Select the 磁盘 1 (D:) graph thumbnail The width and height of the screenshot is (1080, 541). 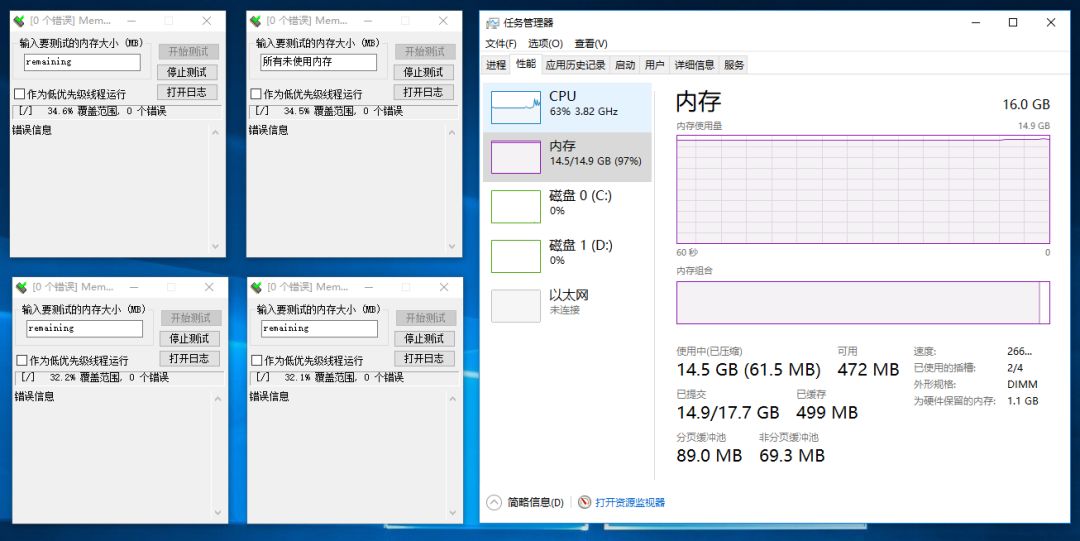pyautogui.click(x=516, y=256)
